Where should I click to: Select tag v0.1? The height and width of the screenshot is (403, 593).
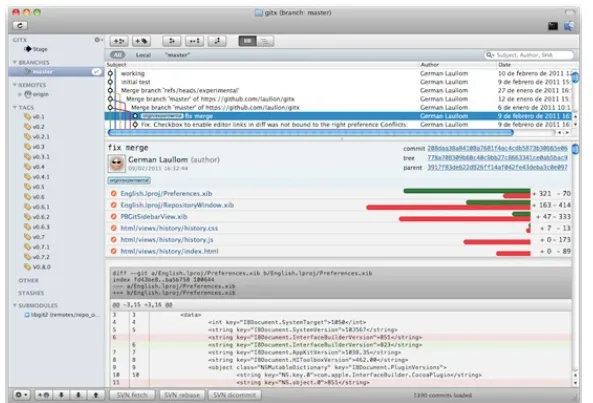(x=34, y=117)
